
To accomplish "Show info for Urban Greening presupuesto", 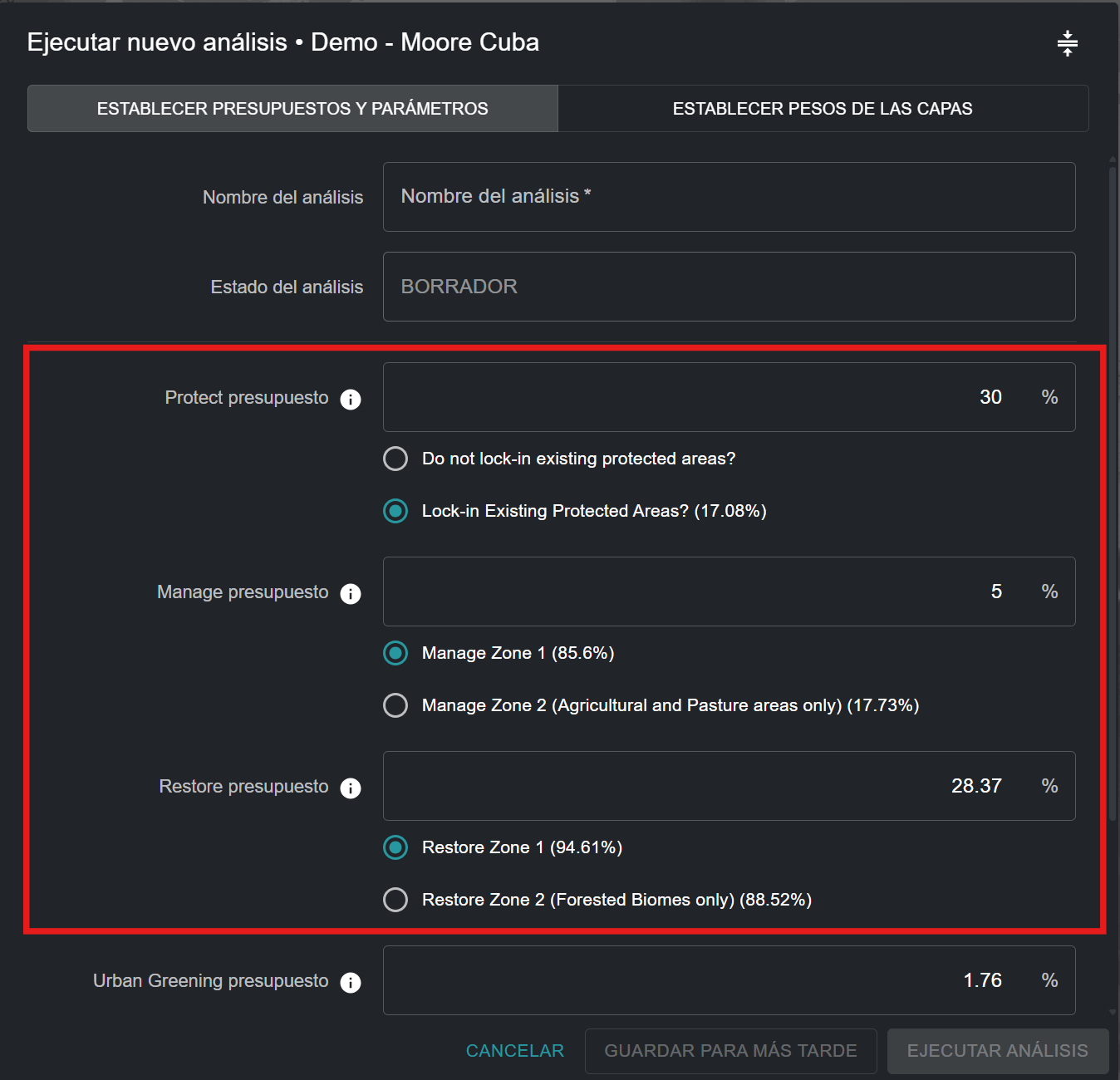I will point(351,983).
